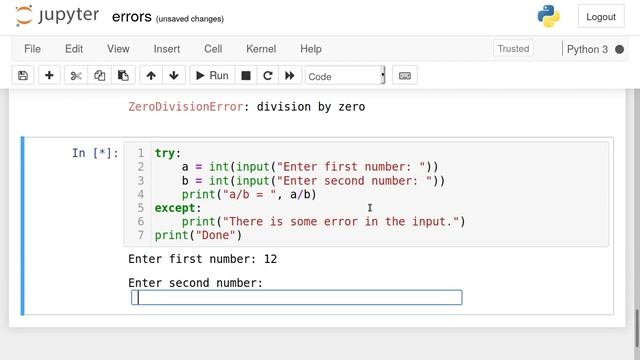Copy selected cells icon
Image resolution: width=640 pixels, height=360 pixels.
click(99, 76)
